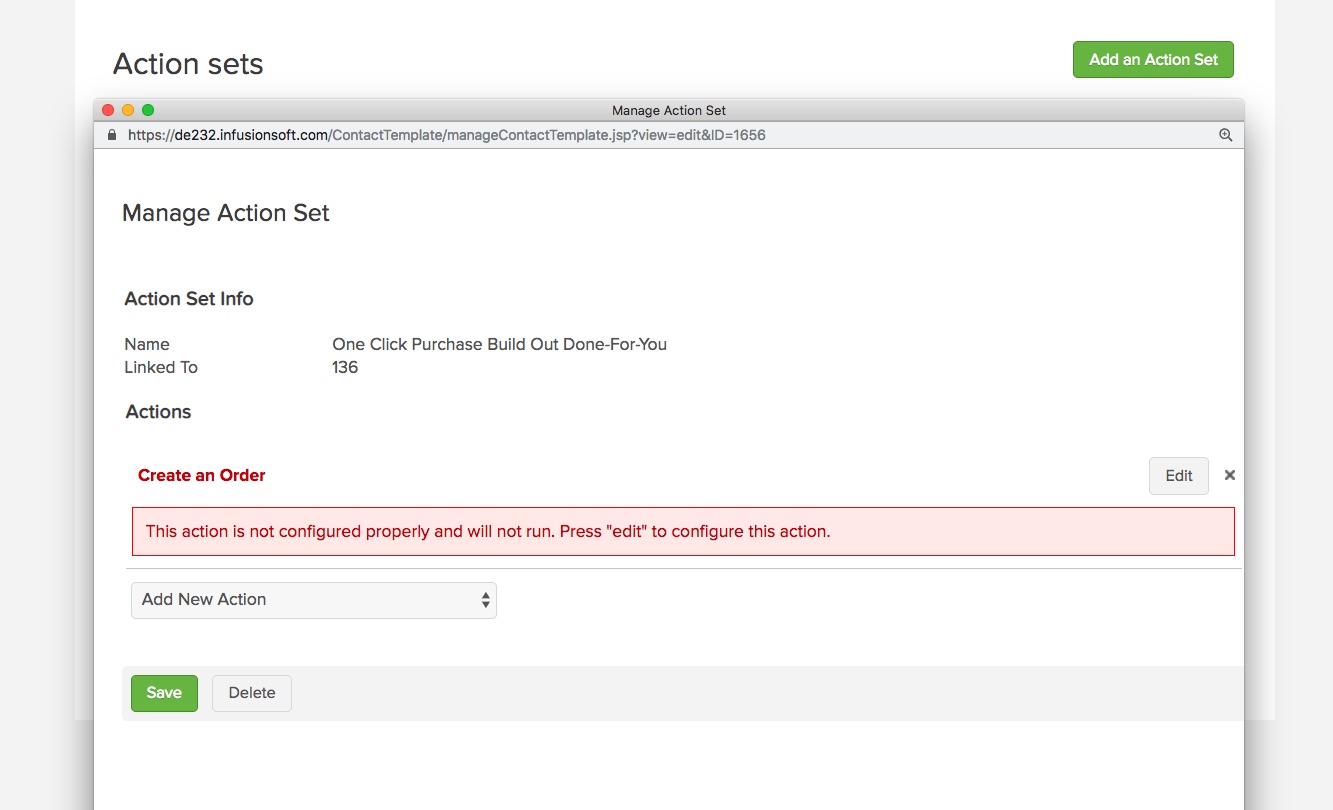Click the action set Name value text
Viewport: 1333px width, 810px height.
pos(499,344)
